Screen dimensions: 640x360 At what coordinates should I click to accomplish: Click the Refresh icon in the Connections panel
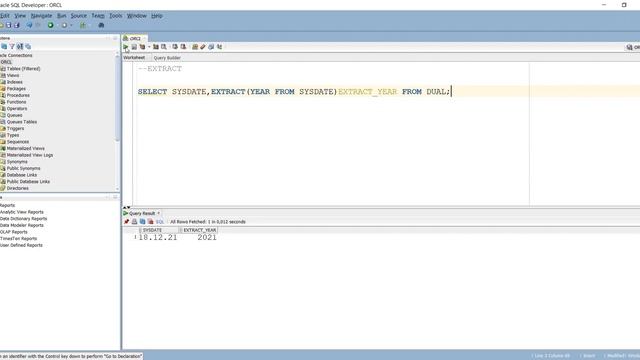[4, 47]
